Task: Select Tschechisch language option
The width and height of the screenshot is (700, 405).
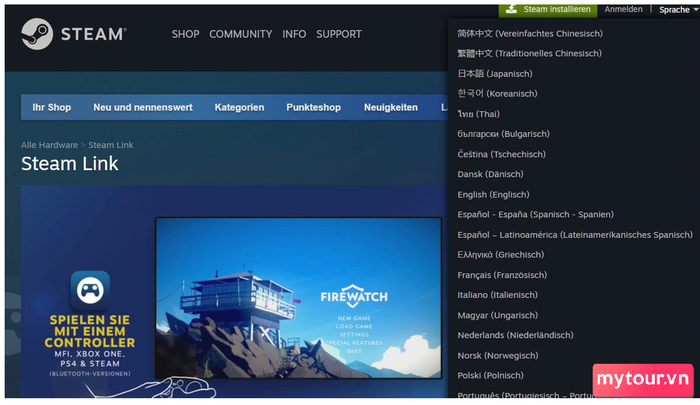Action: pyautogui.click(x=501, y=154)
